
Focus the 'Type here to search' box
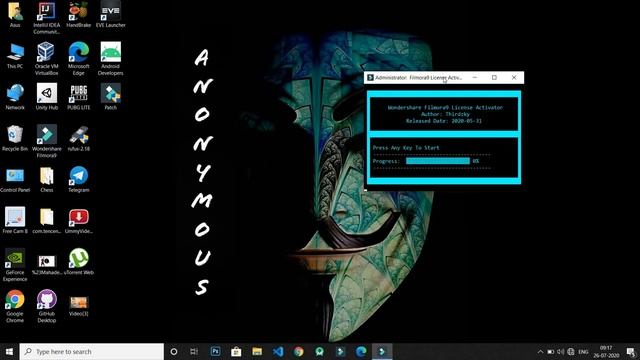[91, 351]
